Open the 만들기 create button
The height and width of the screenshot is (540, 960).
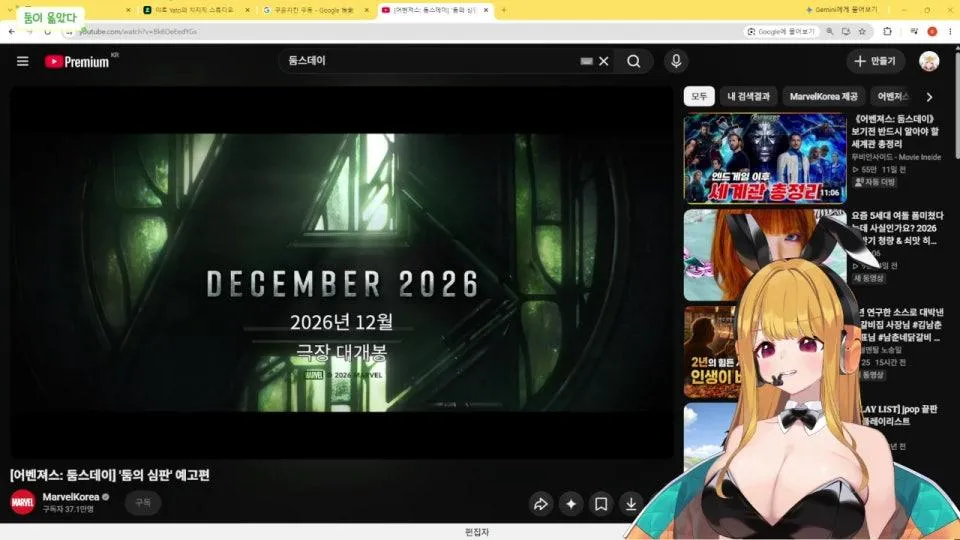(x=876, y=61)
